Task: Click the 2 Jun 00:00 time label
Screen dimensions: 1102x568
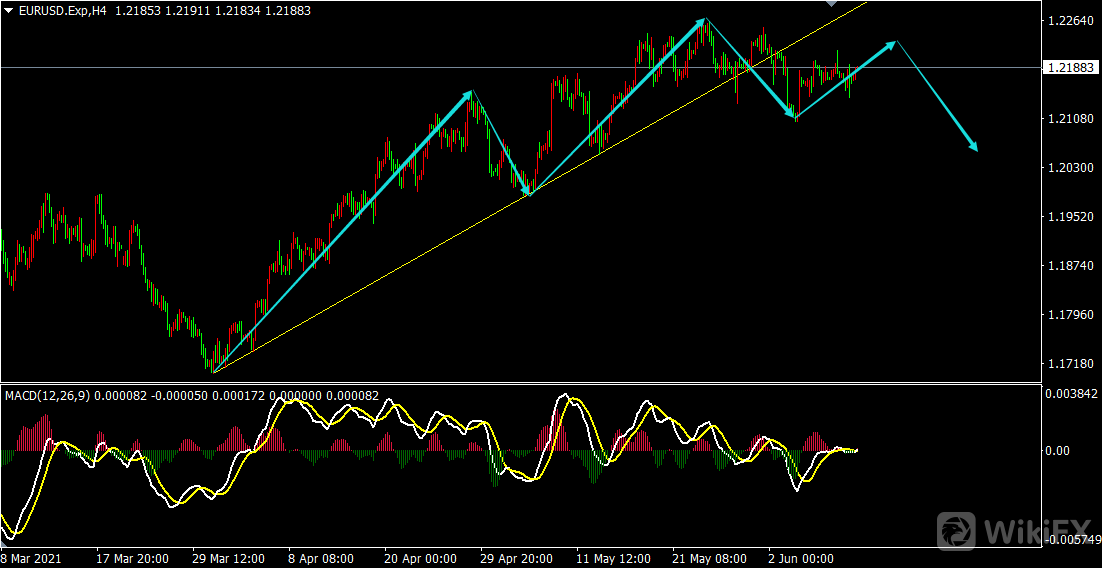Action: (x=802, y=559)
